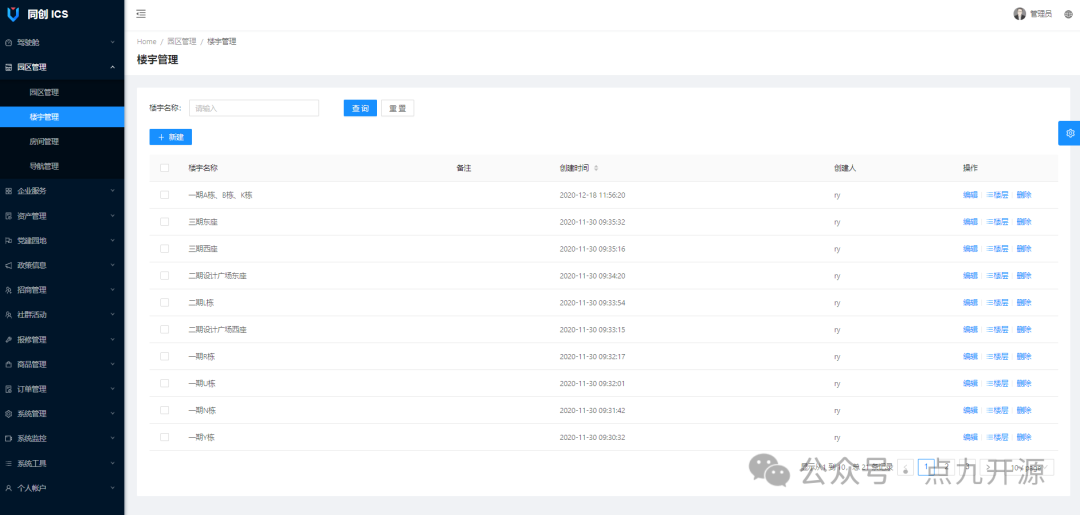Click the 资产管理 sidebar icon

[8, 216]
